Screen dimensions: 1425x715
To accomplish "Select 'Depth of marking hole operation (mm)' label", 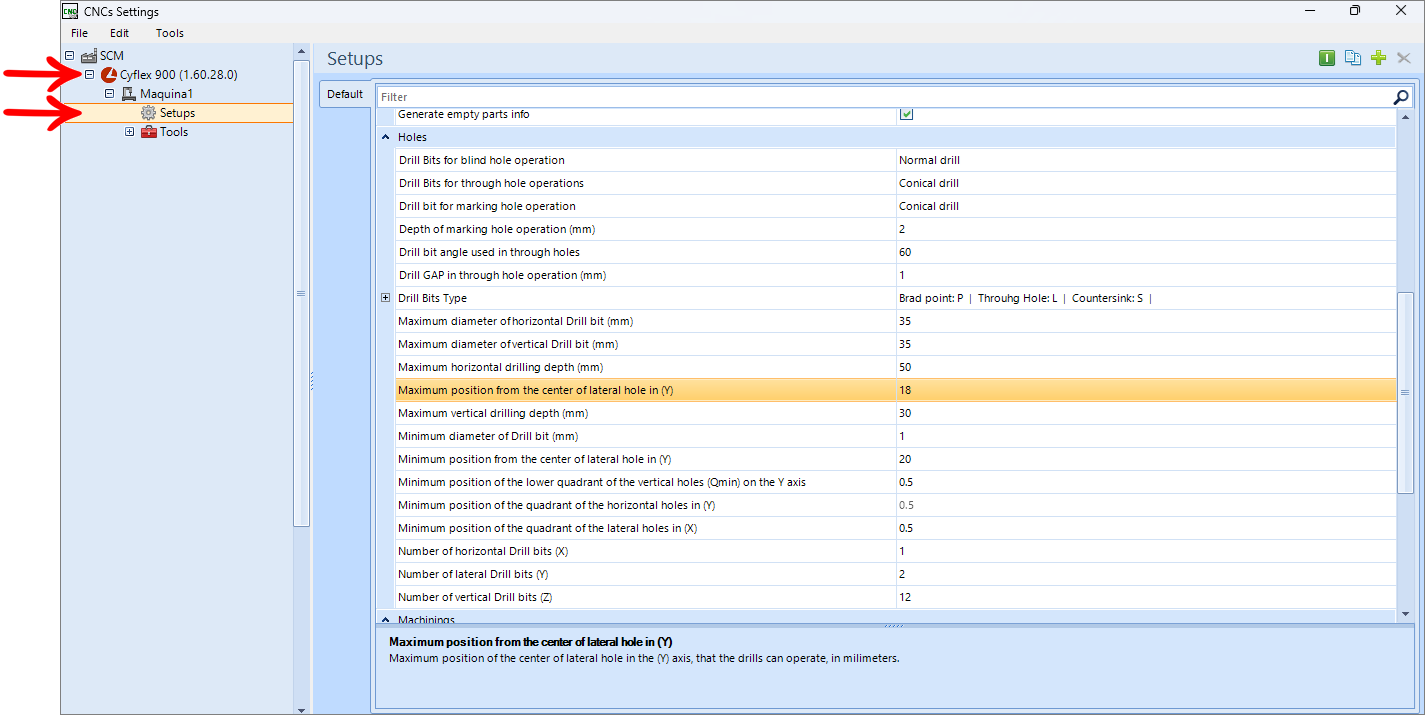I will (496, 229).
